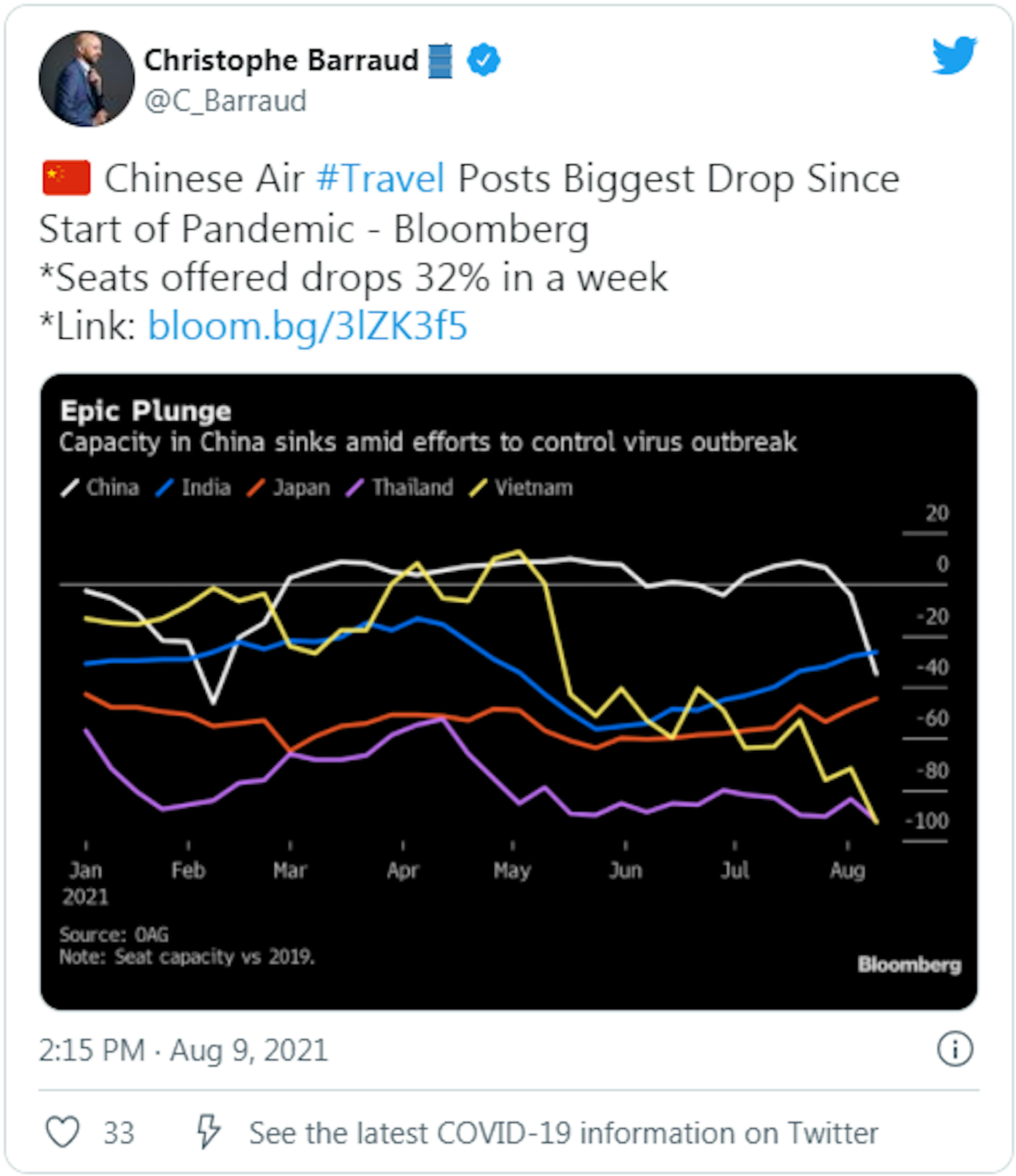Click the blue verified badge
Screen dimensions: 1016x1176
483,60
